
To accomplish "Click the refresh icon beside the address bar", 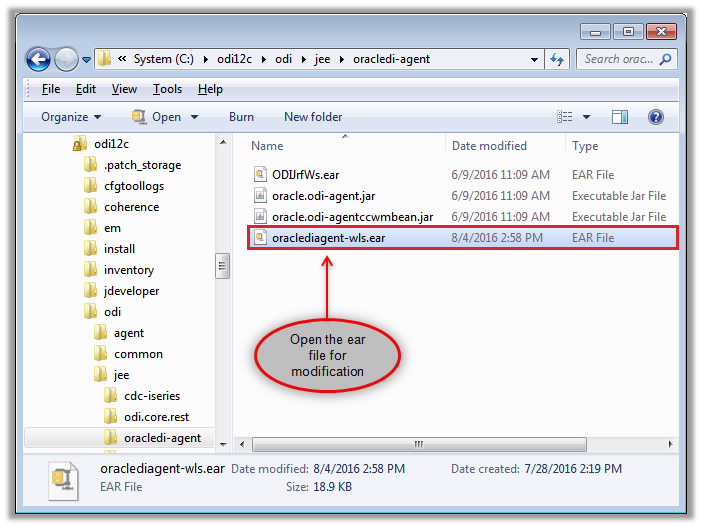I will pos(557,59).
